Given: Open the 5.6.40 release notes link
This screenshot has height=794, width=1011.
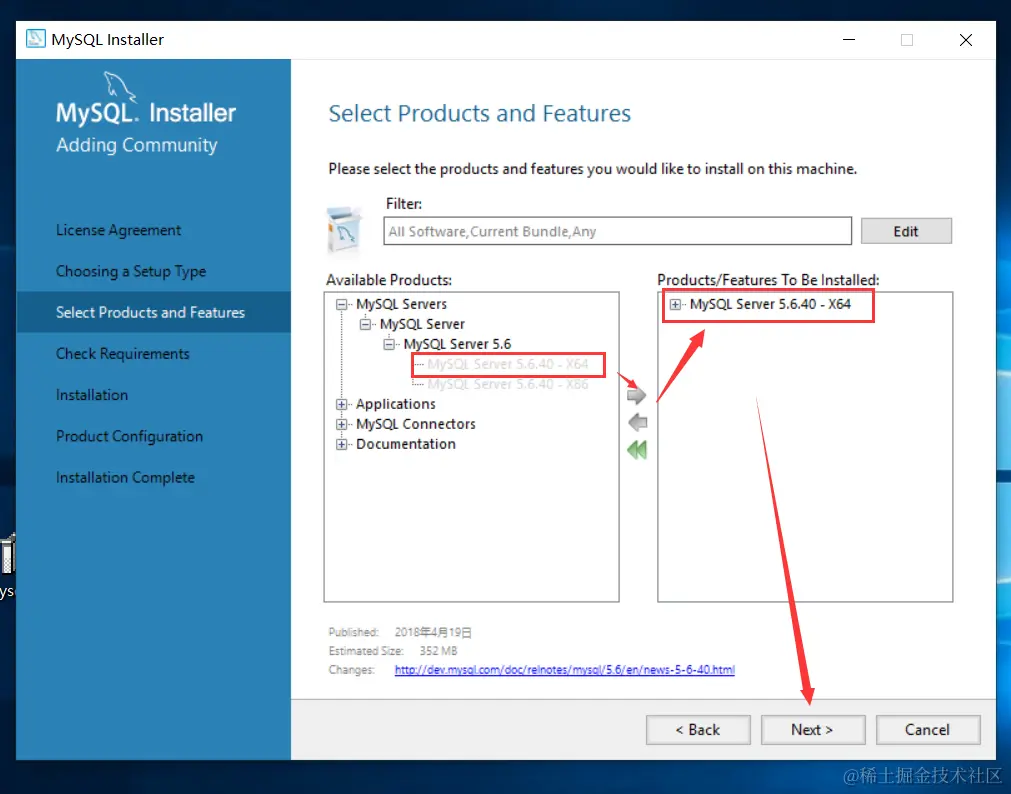Looking at the screenshot, I should coord(564,670).
